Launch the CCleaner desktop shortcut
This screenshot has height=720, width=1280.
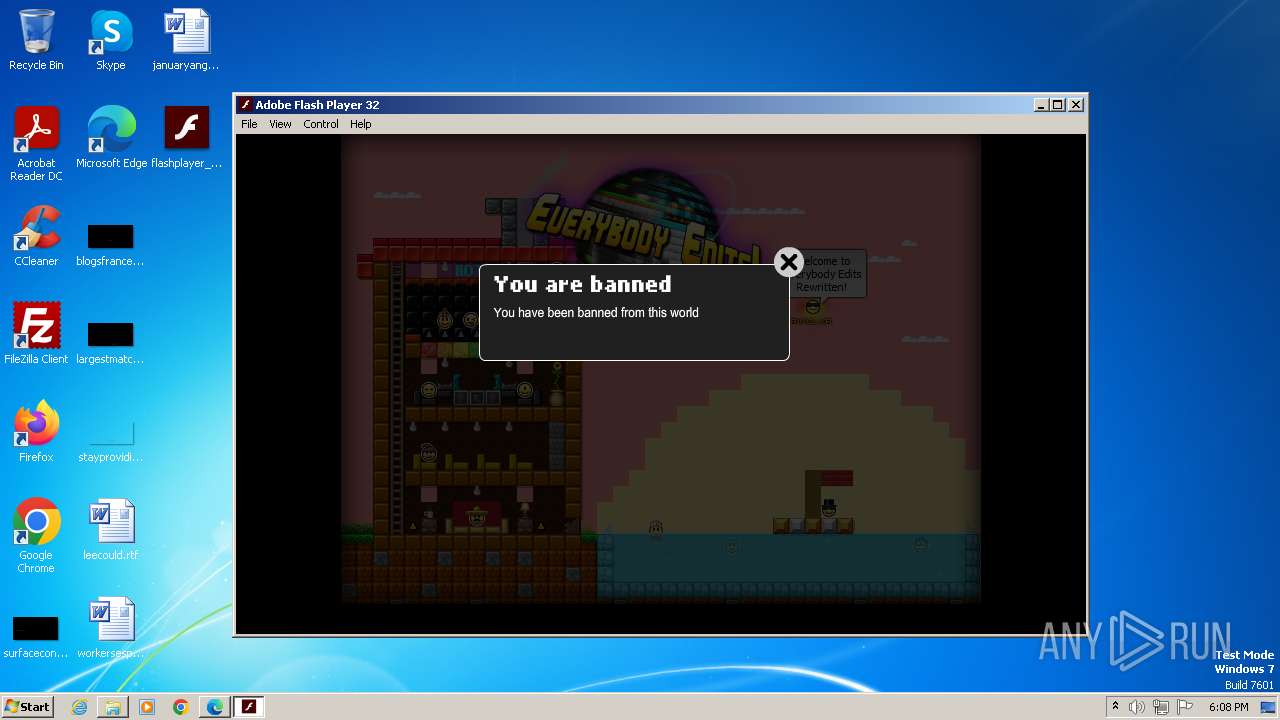tap(36, 236)
